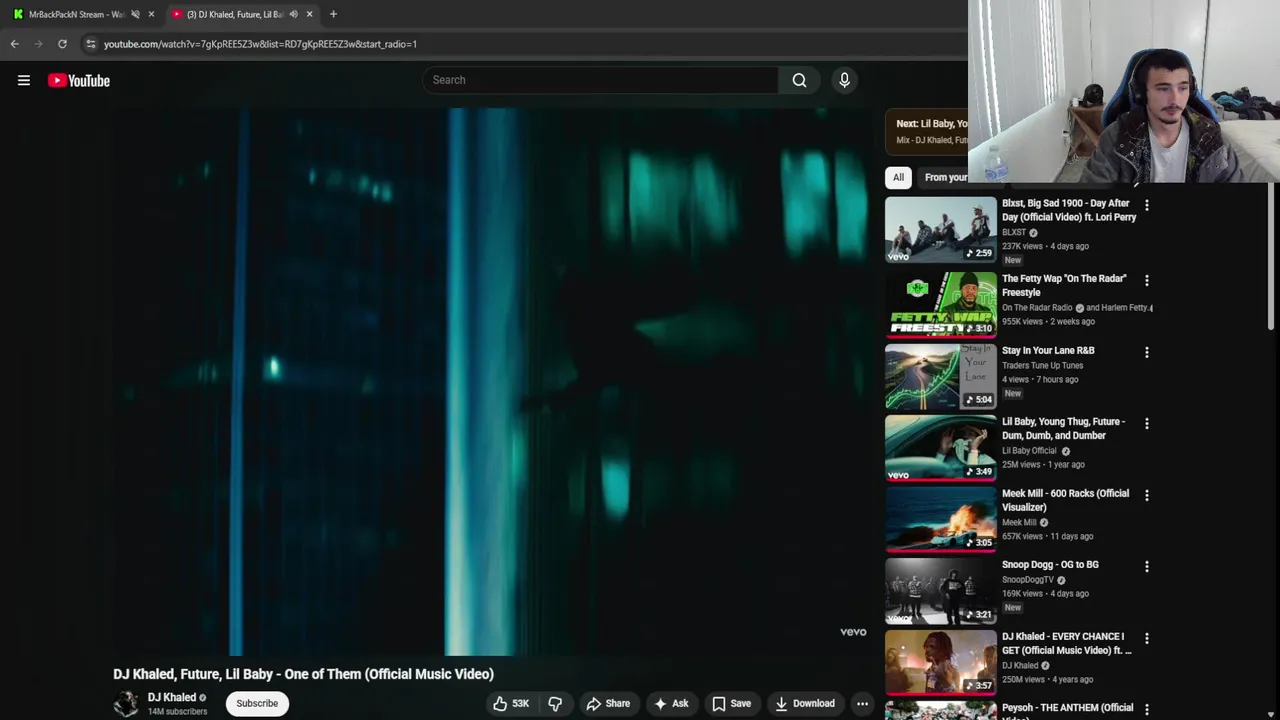This screenshot has height=720, width=1280.
Task: Close the MrBackPackN Stream tab
Action: pyautogui.click(x=151, y=14)
